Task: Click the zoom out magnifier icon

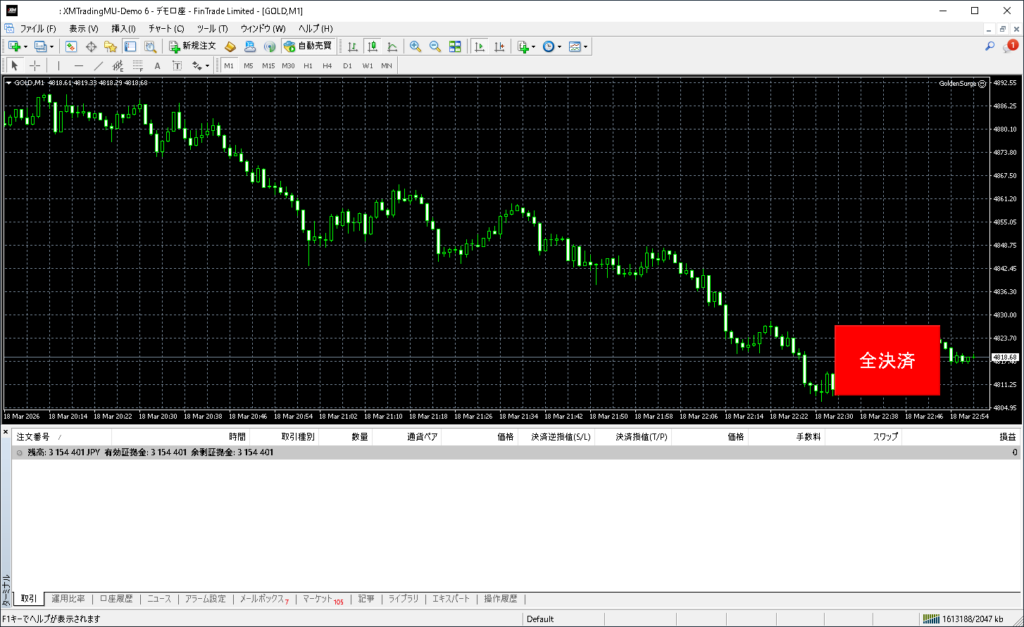Action: [x=435, y=46]
